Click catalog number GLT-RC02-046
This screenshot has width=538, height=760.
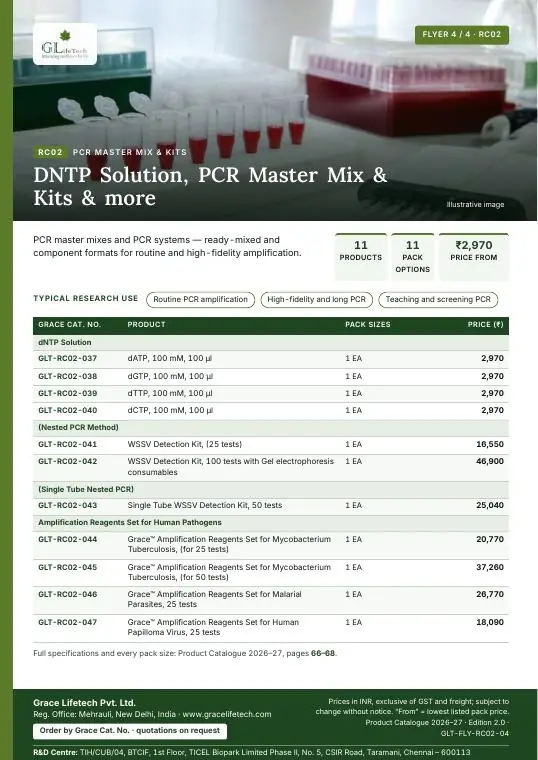click(68, 594)
